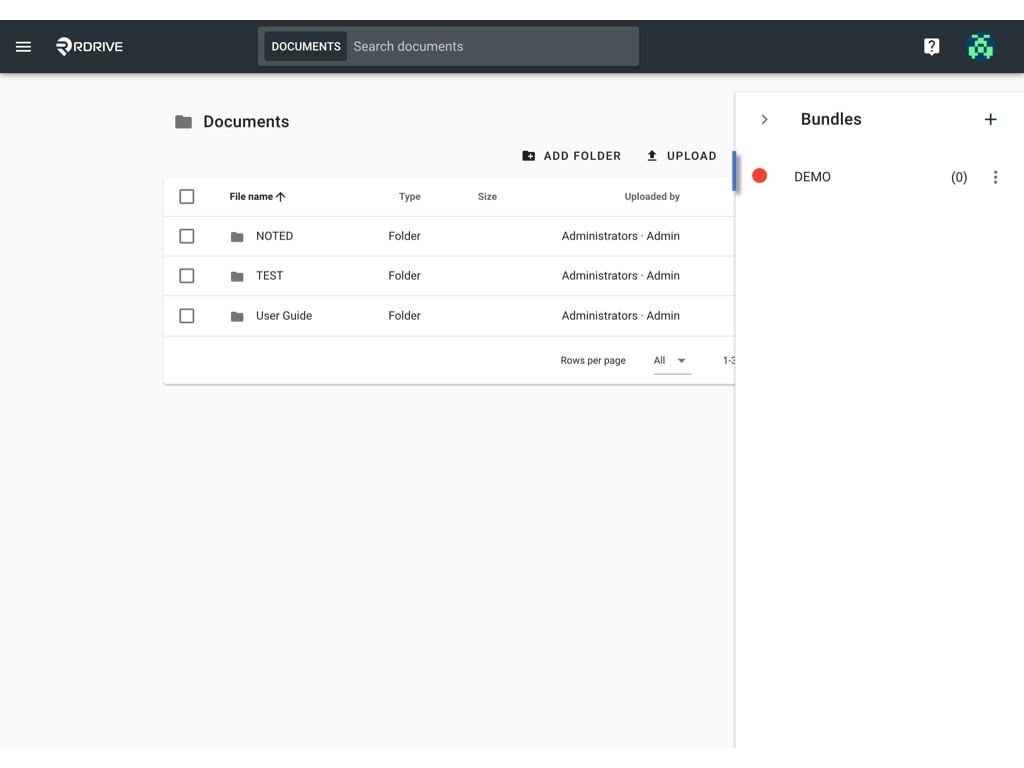Open the User Guide folder
This screenshot has width=1024, height=768.
click(x=284, y=315)
